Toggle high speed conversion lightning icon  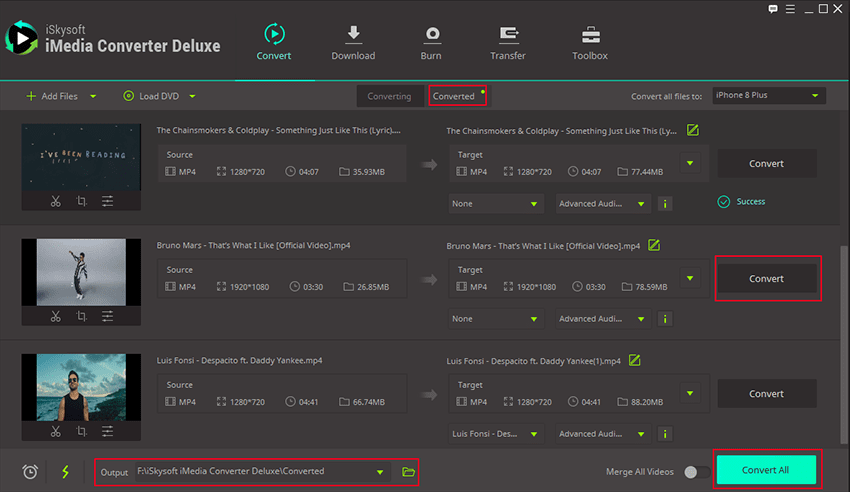click(x=66, y=472)
